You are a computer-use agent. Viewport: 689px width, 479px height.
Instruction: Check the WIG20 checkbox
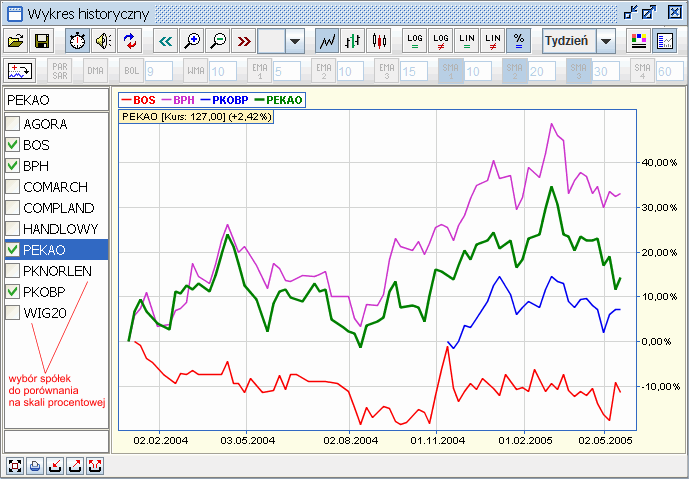pos(12,313)
